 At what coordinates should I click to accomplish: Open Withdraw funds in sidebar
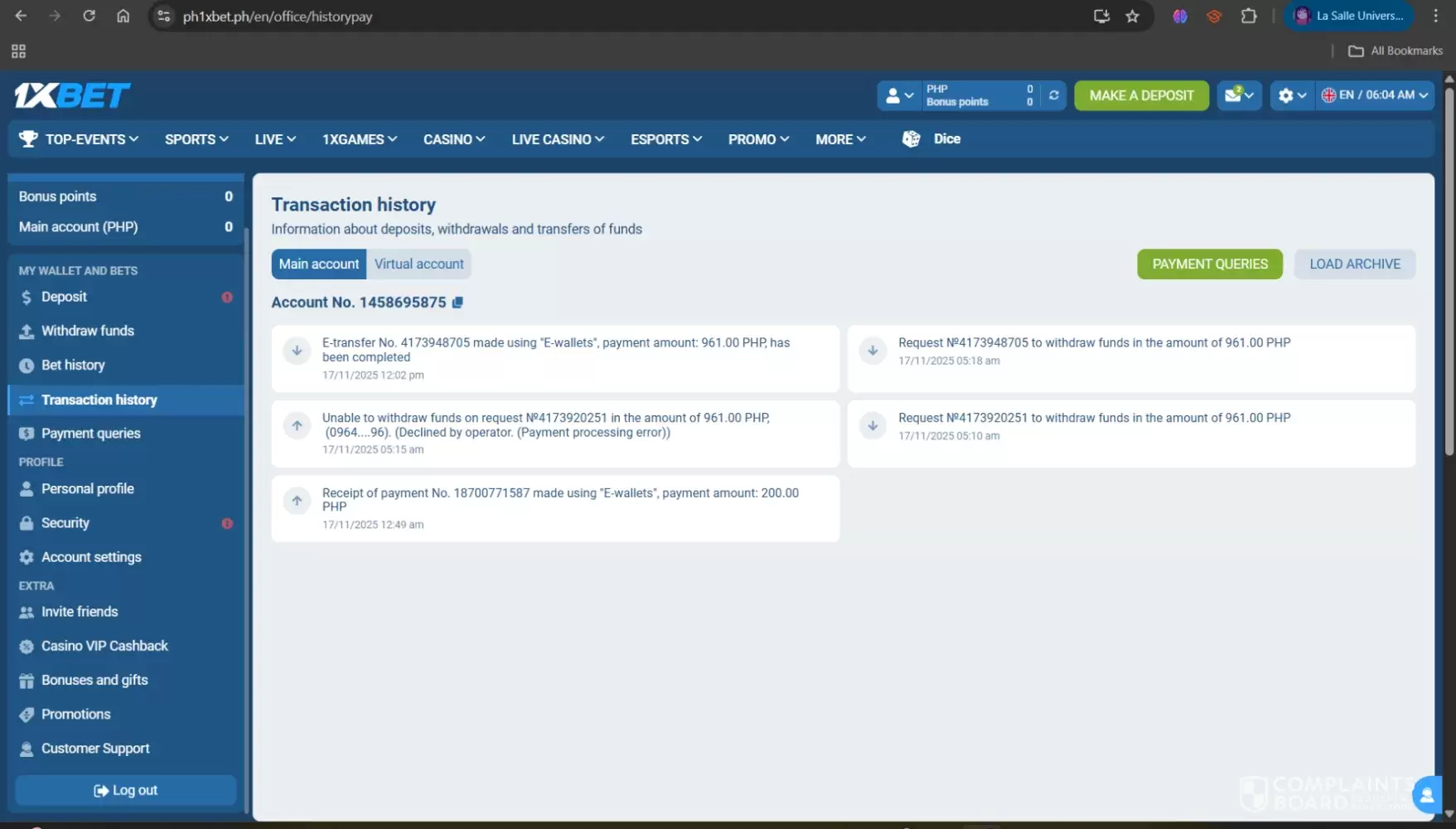tap(87, 331)
